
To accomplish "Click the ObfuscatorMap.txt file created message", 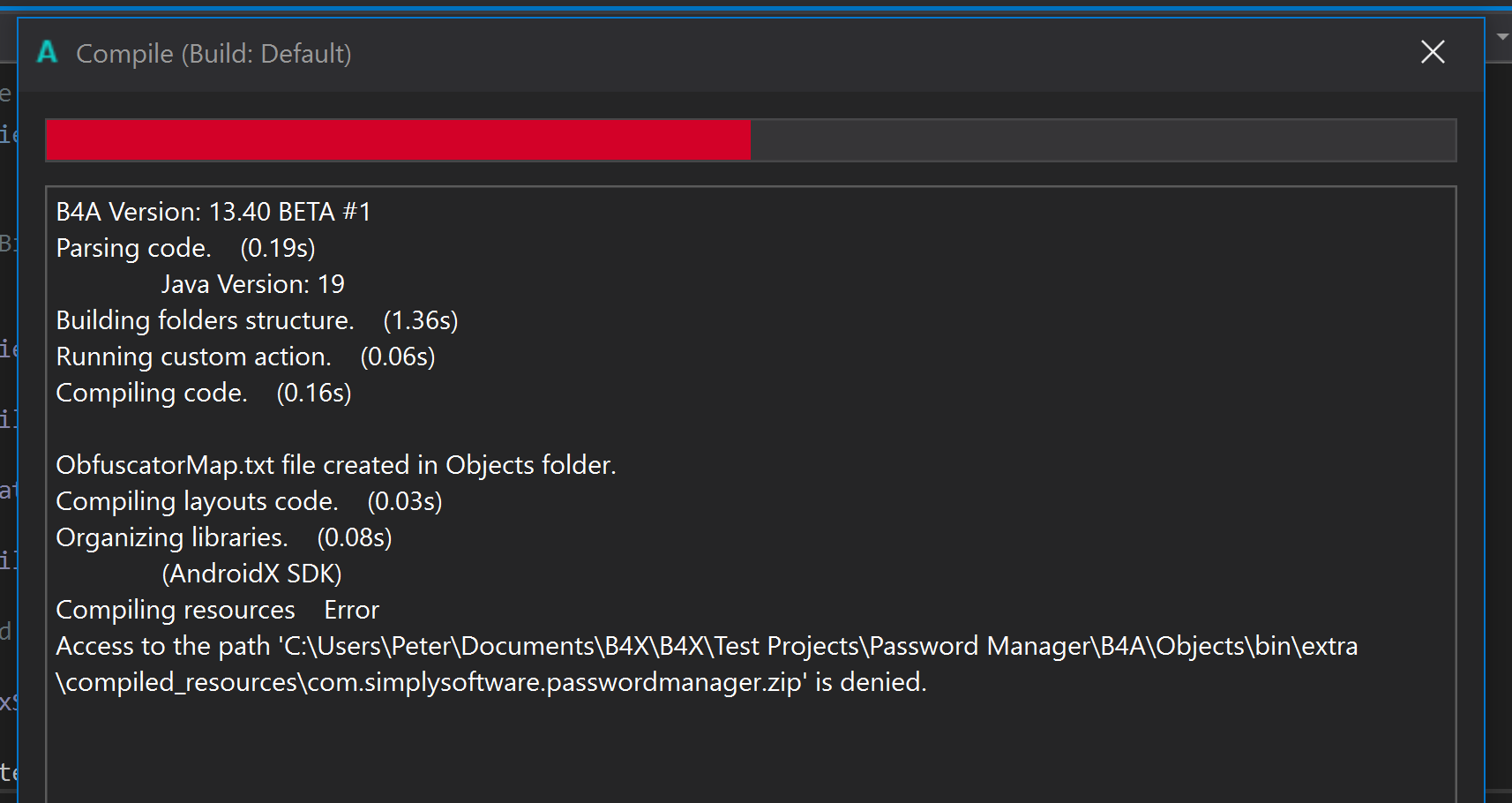I will (335, 465).
